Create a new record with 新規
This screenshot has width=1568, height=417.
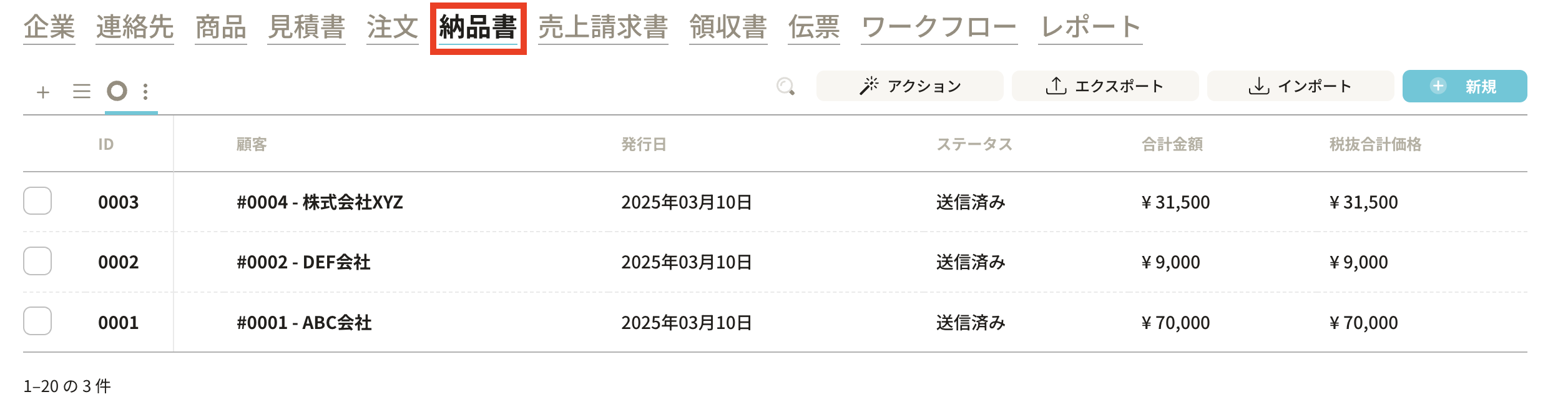coord(1464,86)
